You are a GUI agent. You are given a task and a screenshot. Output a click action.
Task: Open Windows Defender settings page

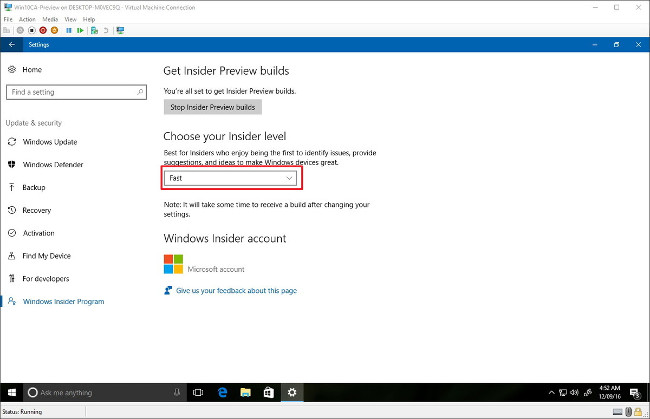(x=53, y=165)
